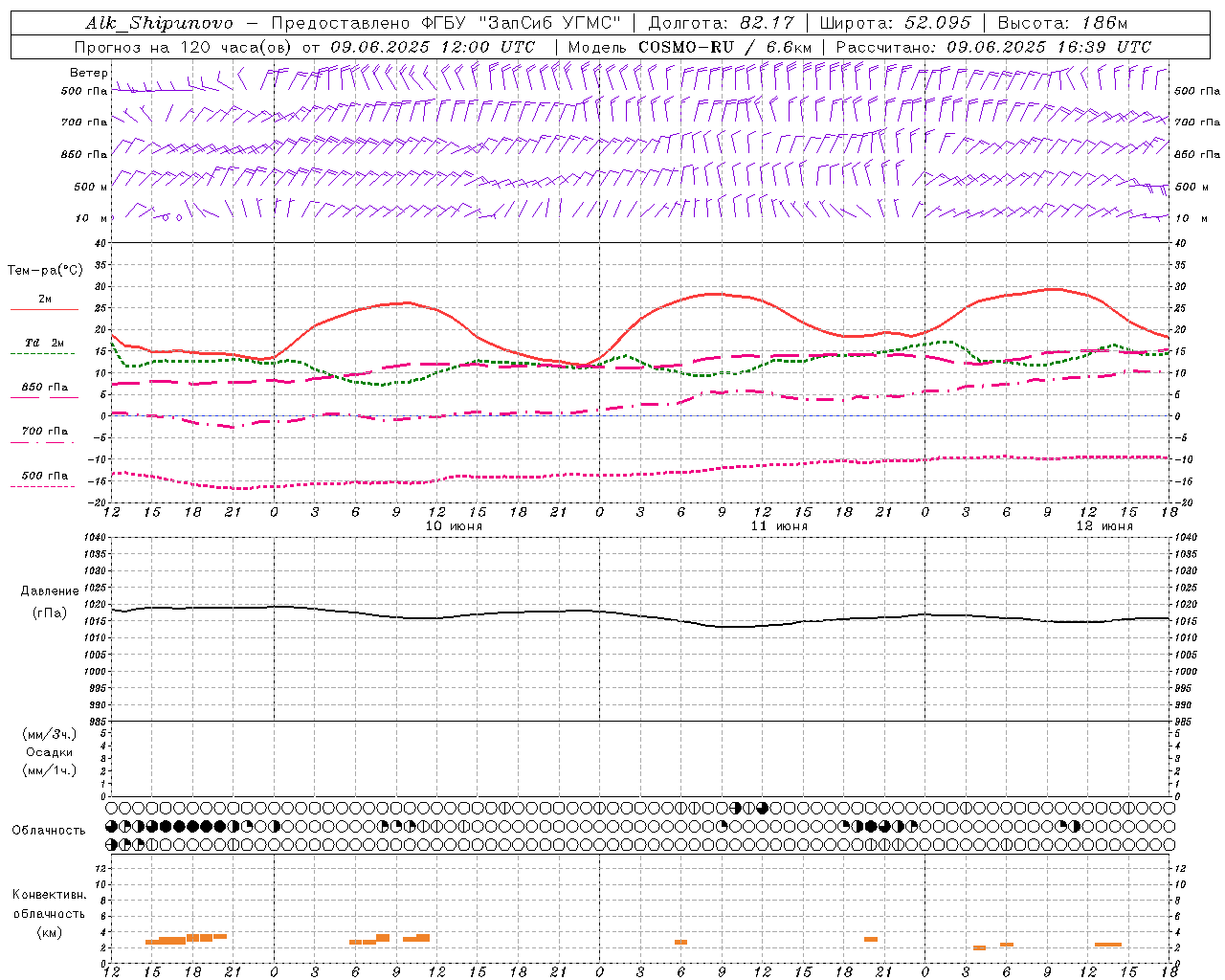Click the elevation text 'Высота: 186м'
1225x980 pixels.
tap(1062, 23)
